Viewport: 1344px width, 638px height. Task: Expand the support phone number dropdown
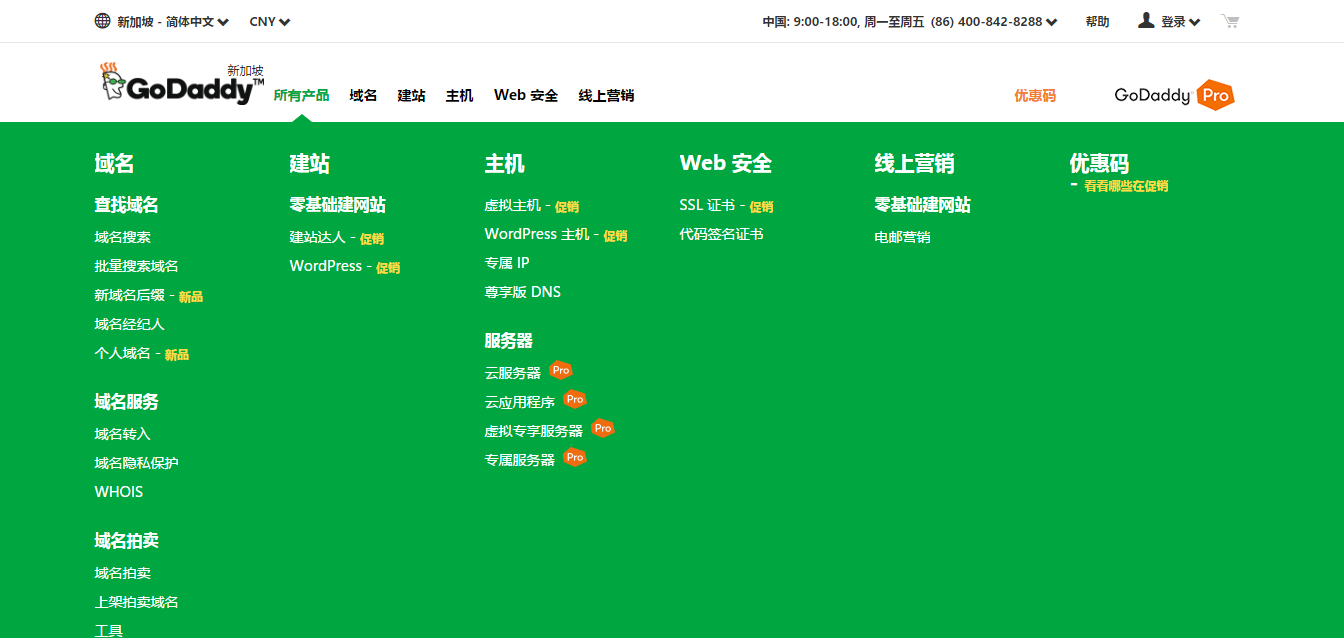[x=994, y=22]
